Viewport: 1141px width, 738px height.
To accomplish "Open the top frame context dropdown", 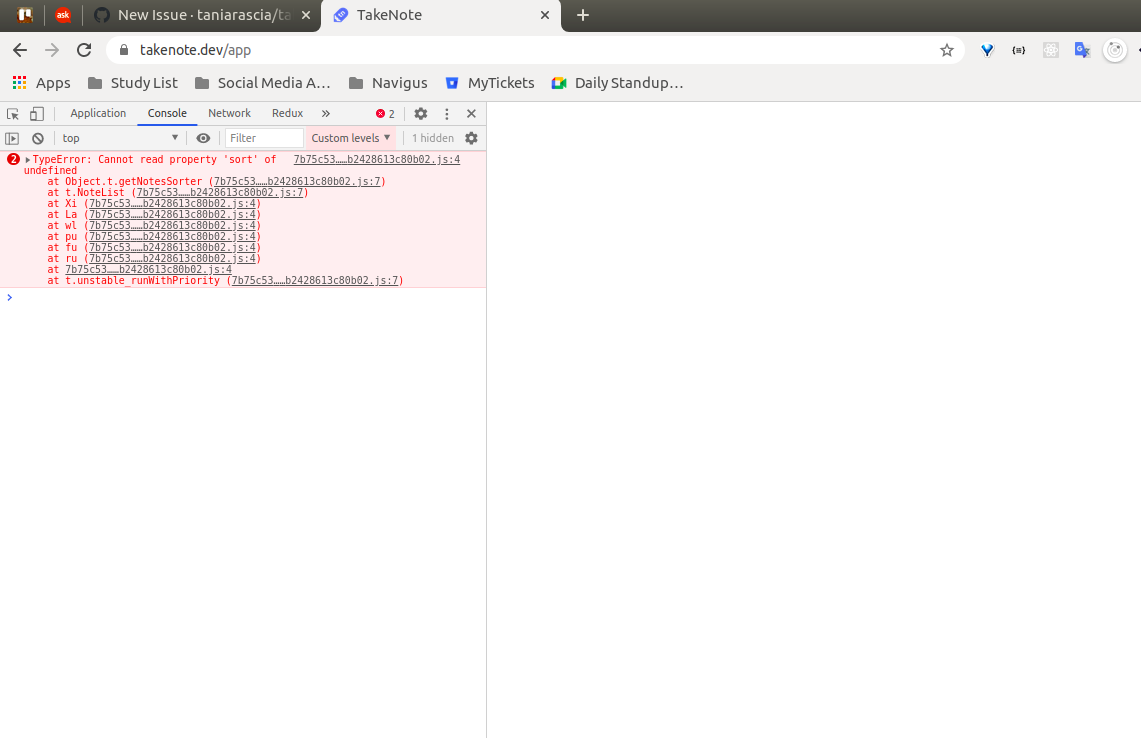I will [120, 137].
